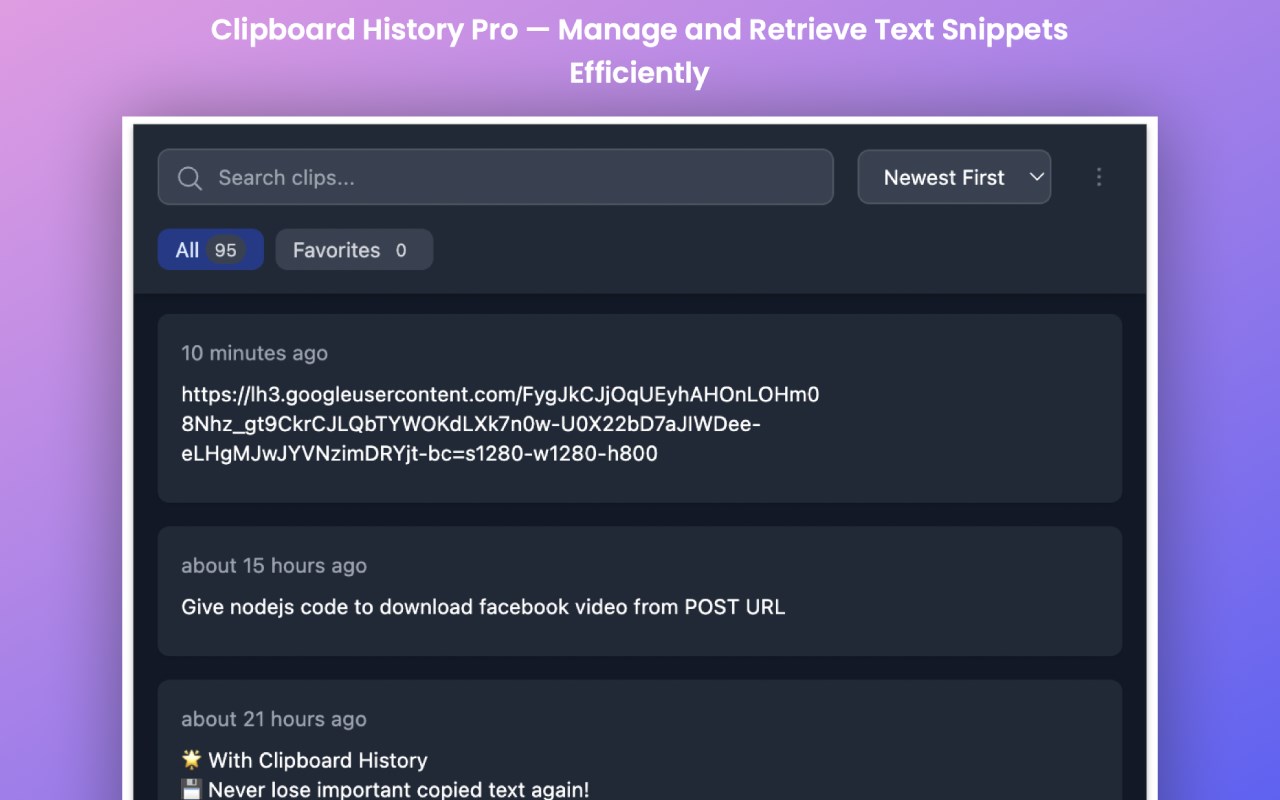1280x800 pixels.
Task: Click the floppy disk emoji icon
Action: point(191,790)
